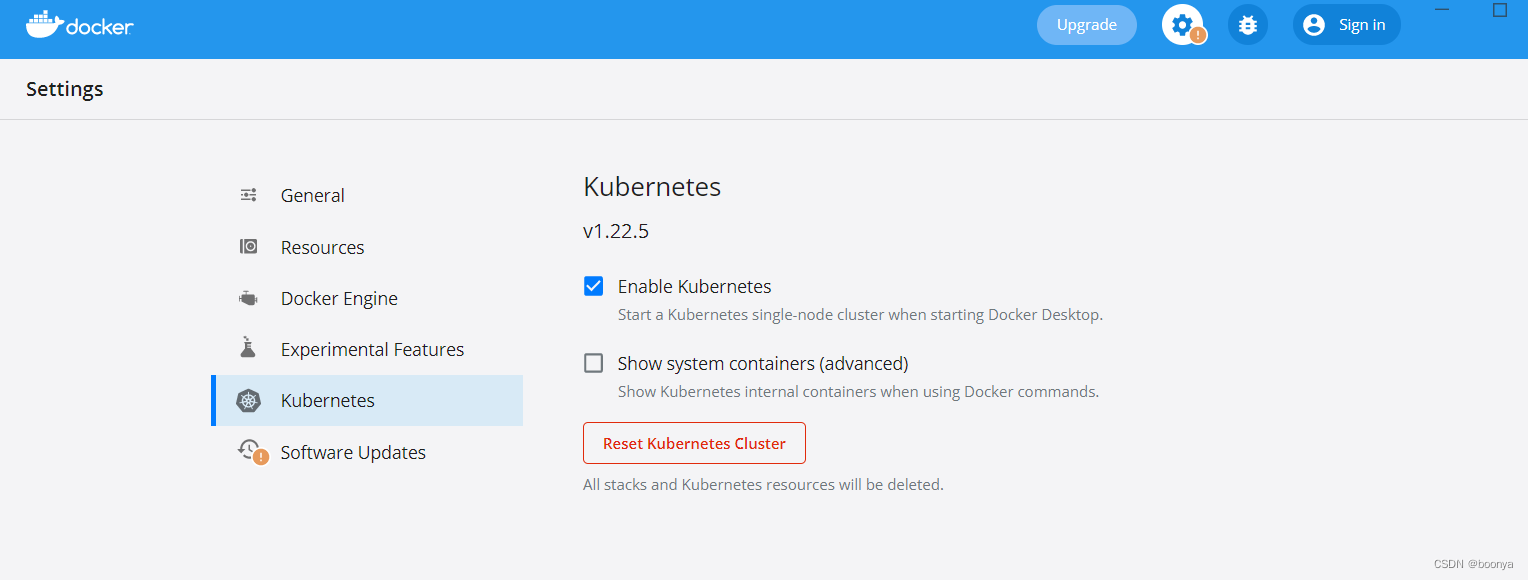Screen dimensions: 1528x580
Task: Click the Experimental Features flask icon
Action: (x=249, y=349)
